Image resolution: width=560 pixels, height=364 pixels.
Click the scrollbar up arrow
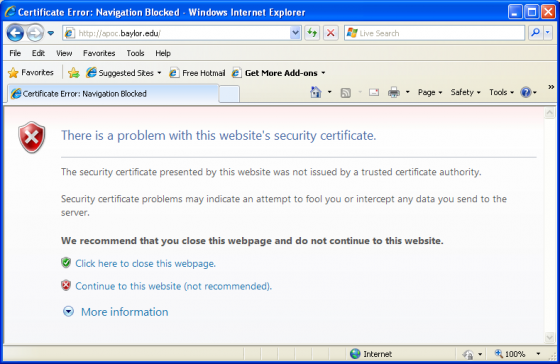tap(549, 113)
